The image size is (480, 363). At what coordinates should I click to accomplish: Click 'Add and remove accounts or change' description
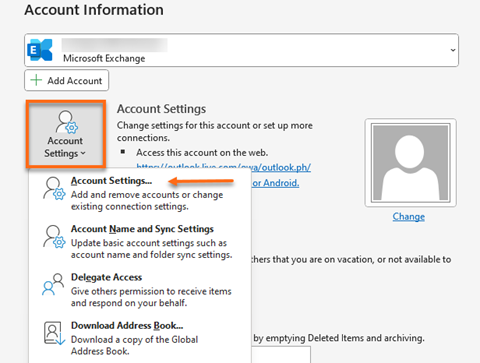coord(147,195)
